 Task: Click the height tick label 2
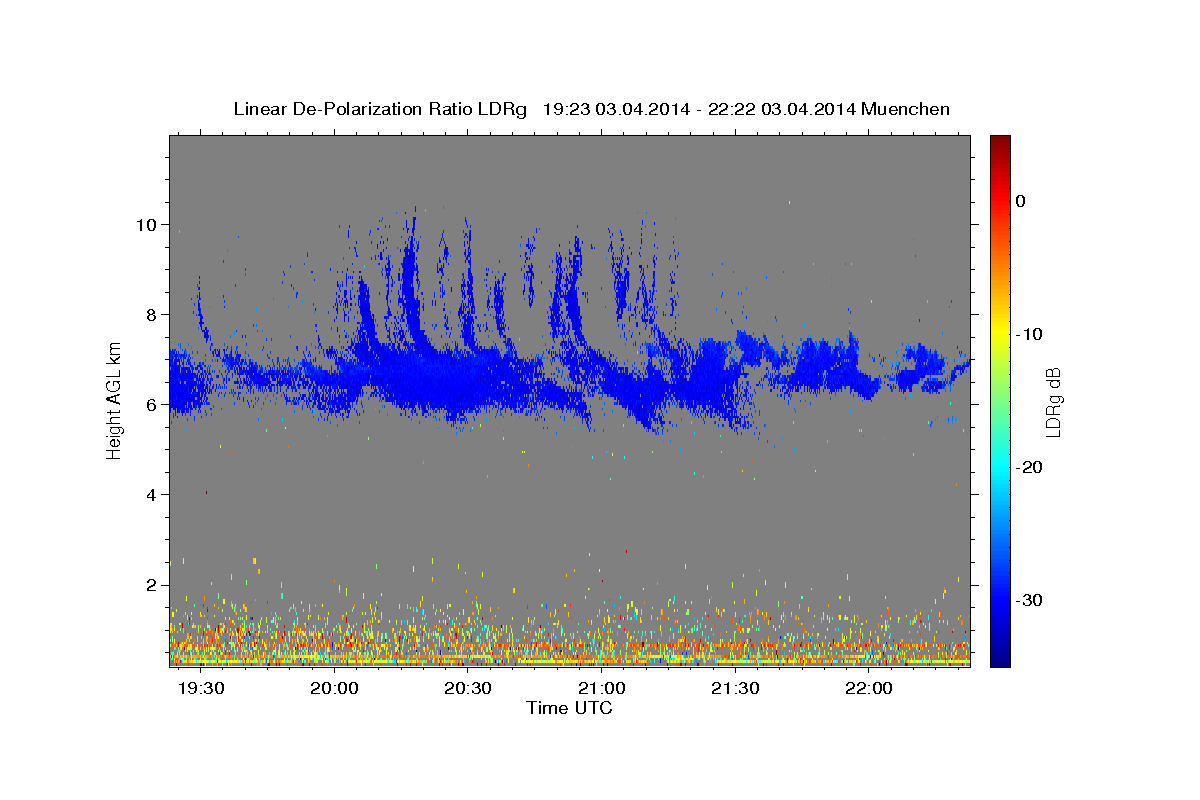(153, 584)
